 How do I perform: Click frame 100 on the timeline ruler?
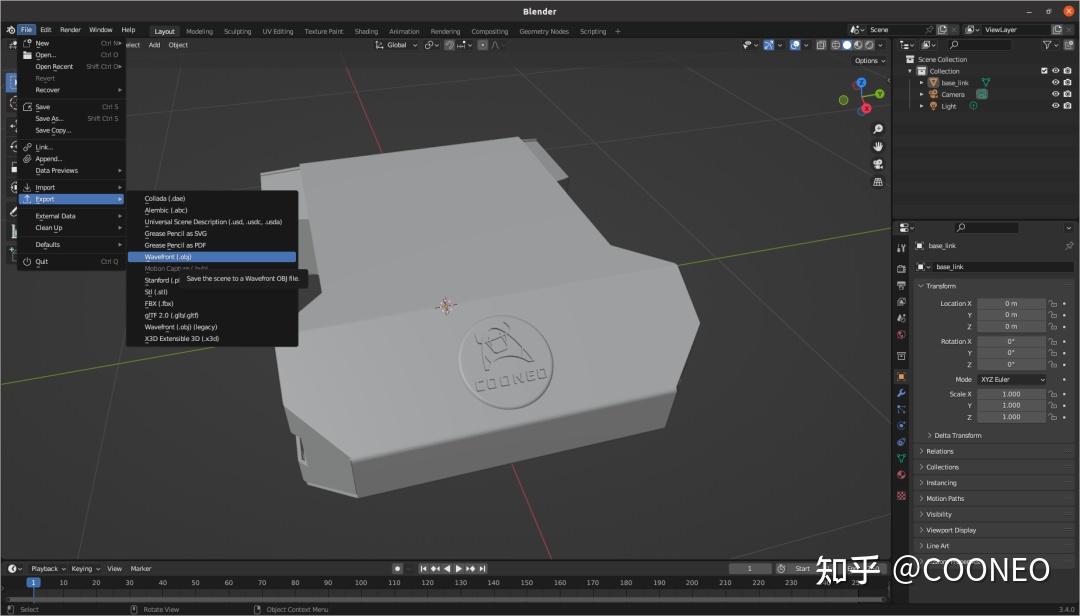[361, 582]
